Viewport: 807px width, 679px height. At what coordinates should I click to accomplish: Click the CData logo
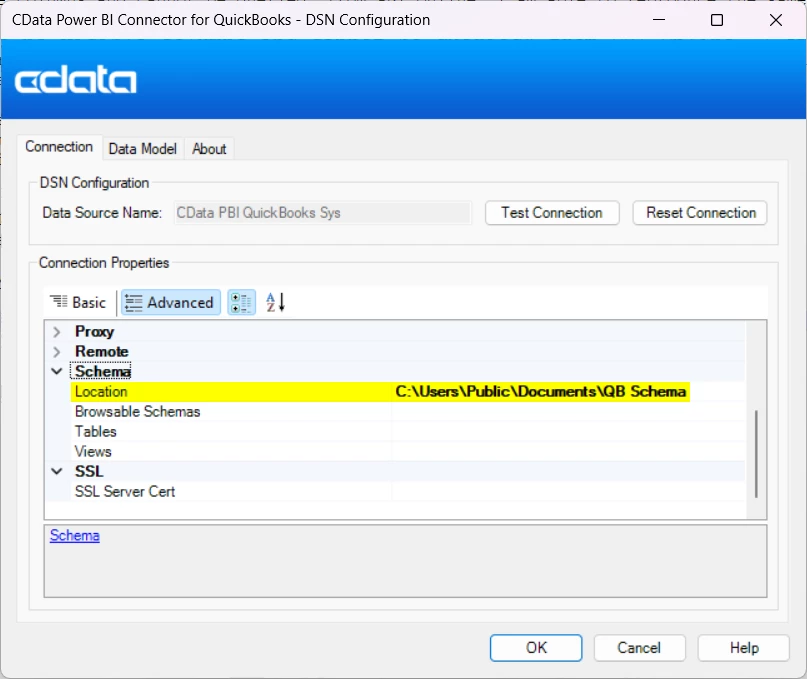(76, 79)
